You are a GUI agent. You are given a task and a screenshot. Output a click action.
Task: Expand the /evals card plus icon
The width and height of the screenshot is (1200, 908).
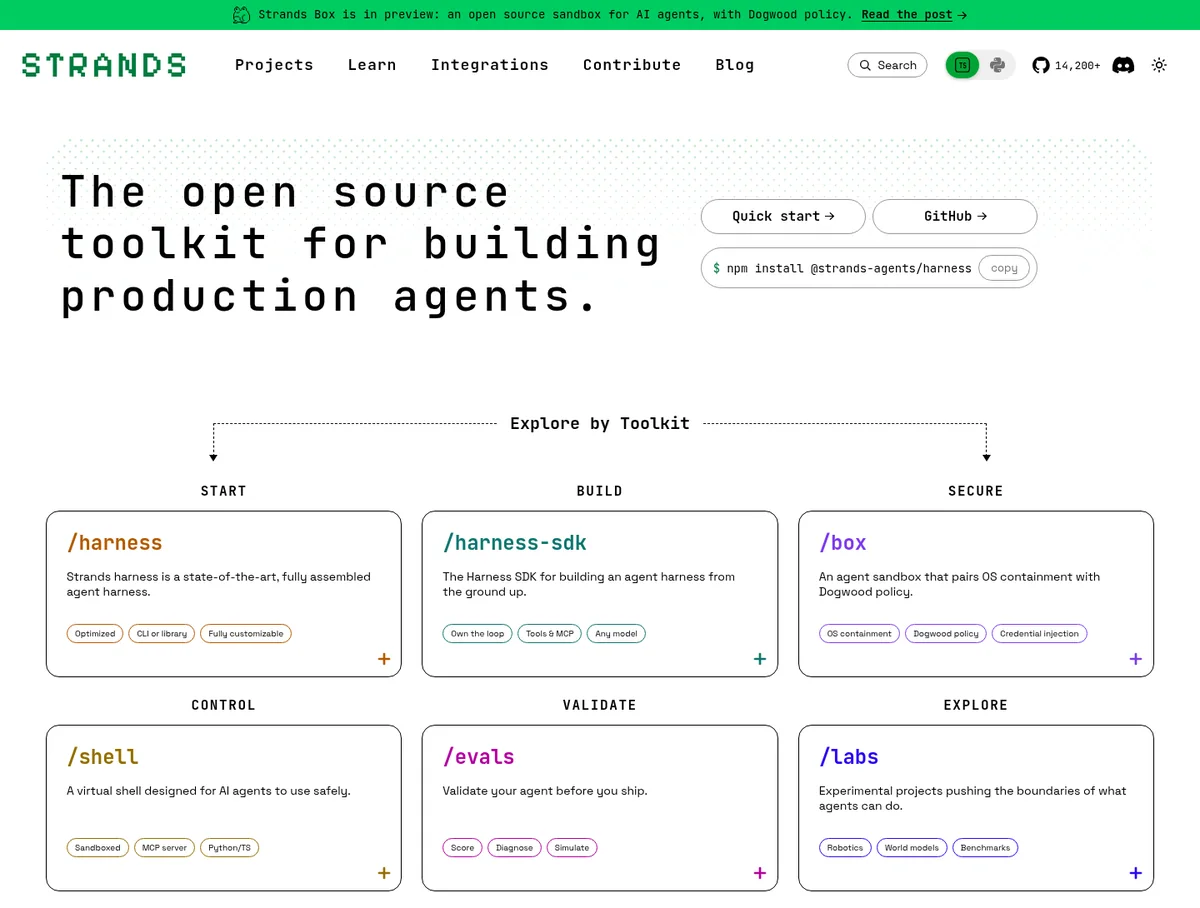pyautogui.click(x=760, y=873)
